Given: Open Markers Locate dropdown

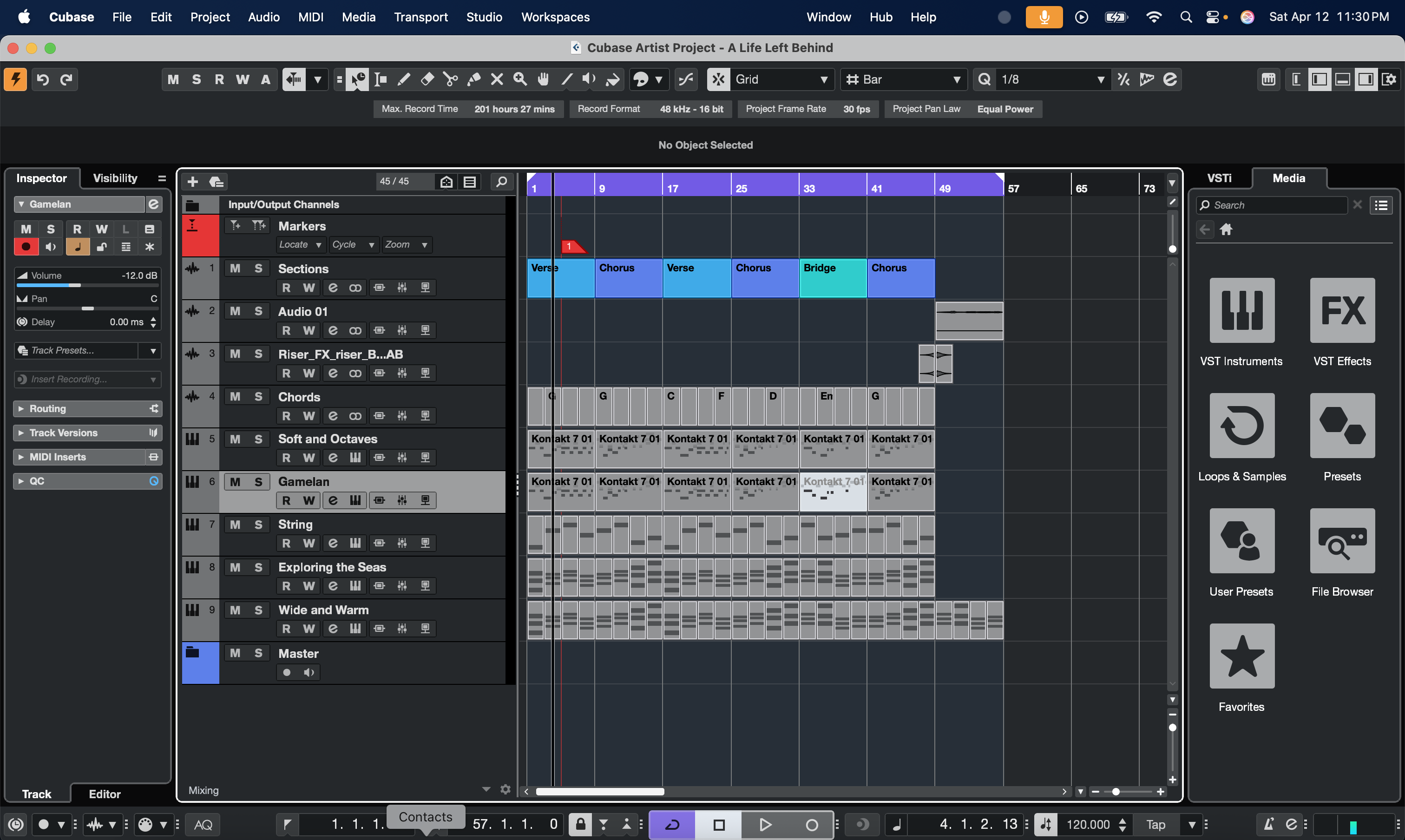Looking at the screenshot, I should [300, 244].
